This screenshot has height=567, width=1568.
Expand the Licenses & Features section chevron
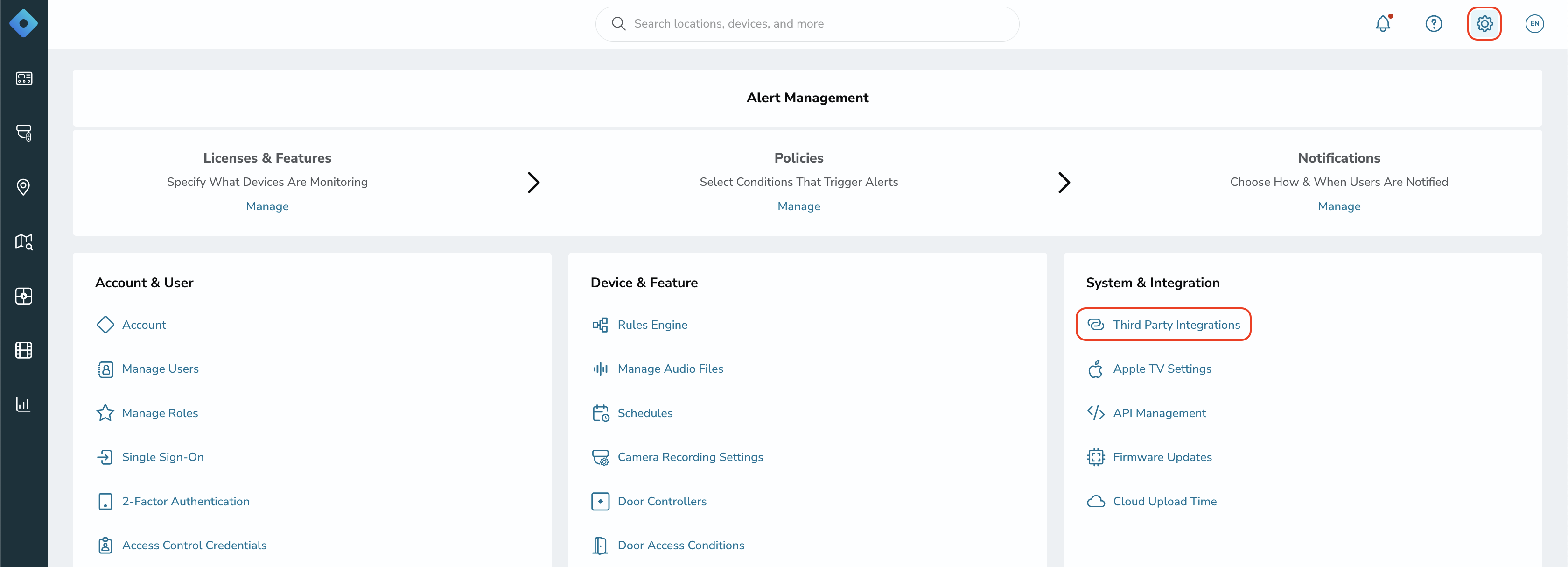tap(534, 182)
